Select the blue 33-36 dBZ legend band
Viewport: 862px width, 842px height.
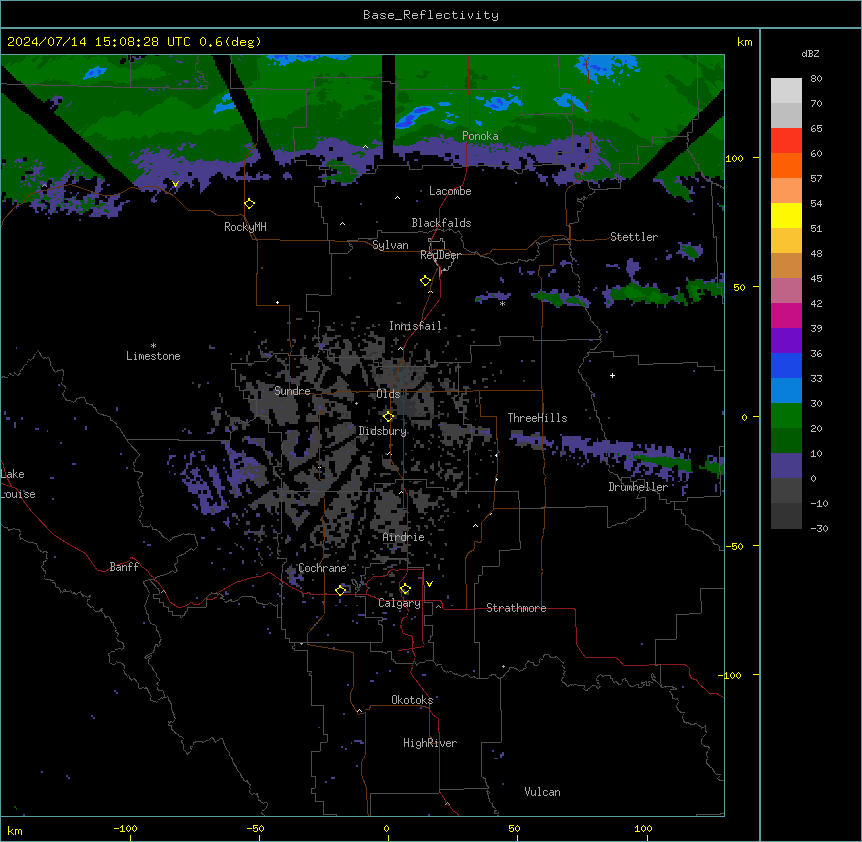coord(786,365)
